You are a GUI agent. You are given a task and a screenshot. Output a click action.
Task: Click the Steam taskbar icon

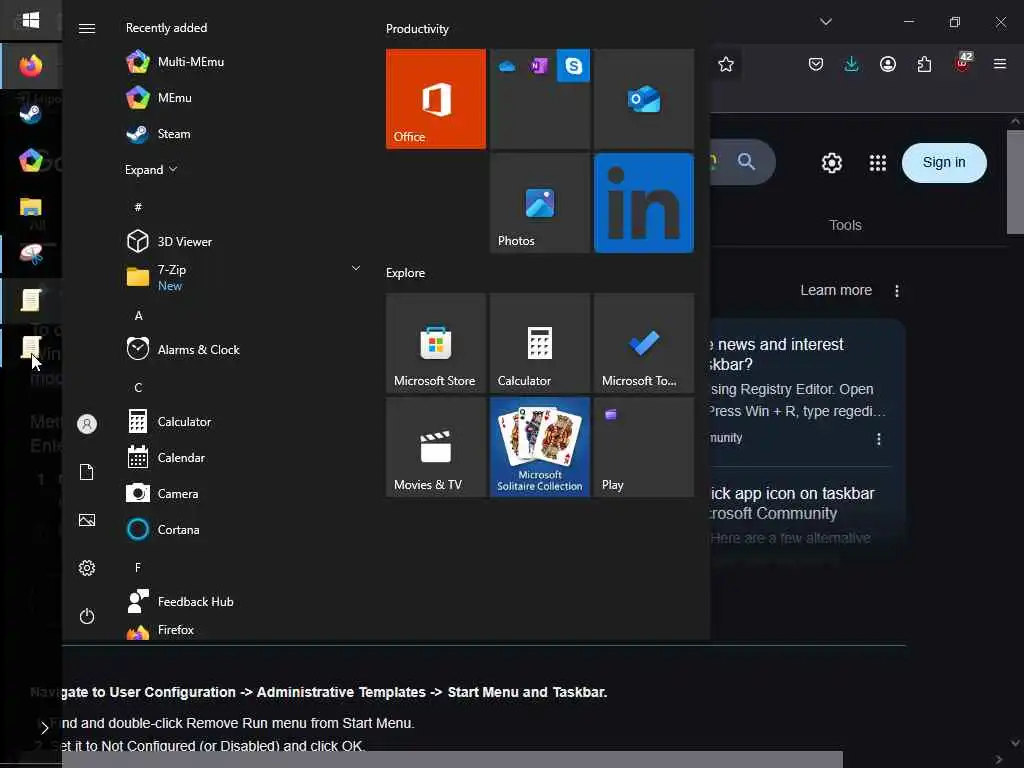pyautogui.click(x=31, y=114)
